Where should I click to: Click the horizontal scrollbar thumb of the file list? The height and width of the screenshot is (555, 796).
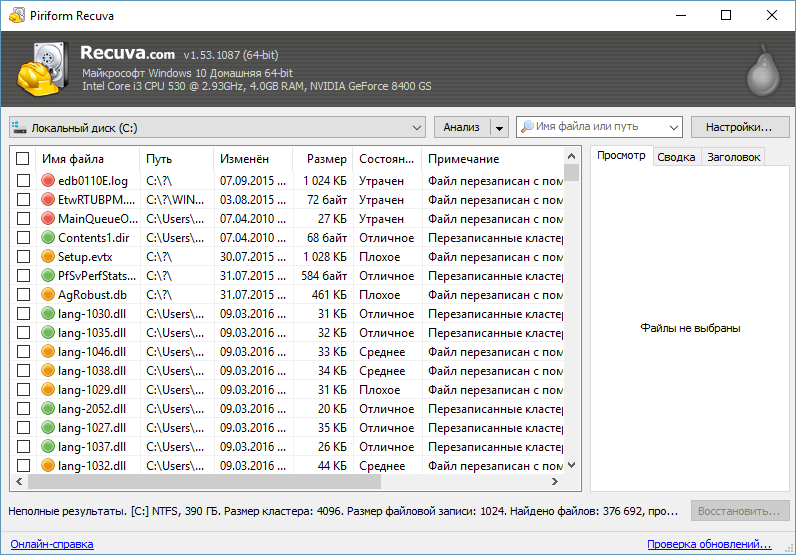[205, 481]
